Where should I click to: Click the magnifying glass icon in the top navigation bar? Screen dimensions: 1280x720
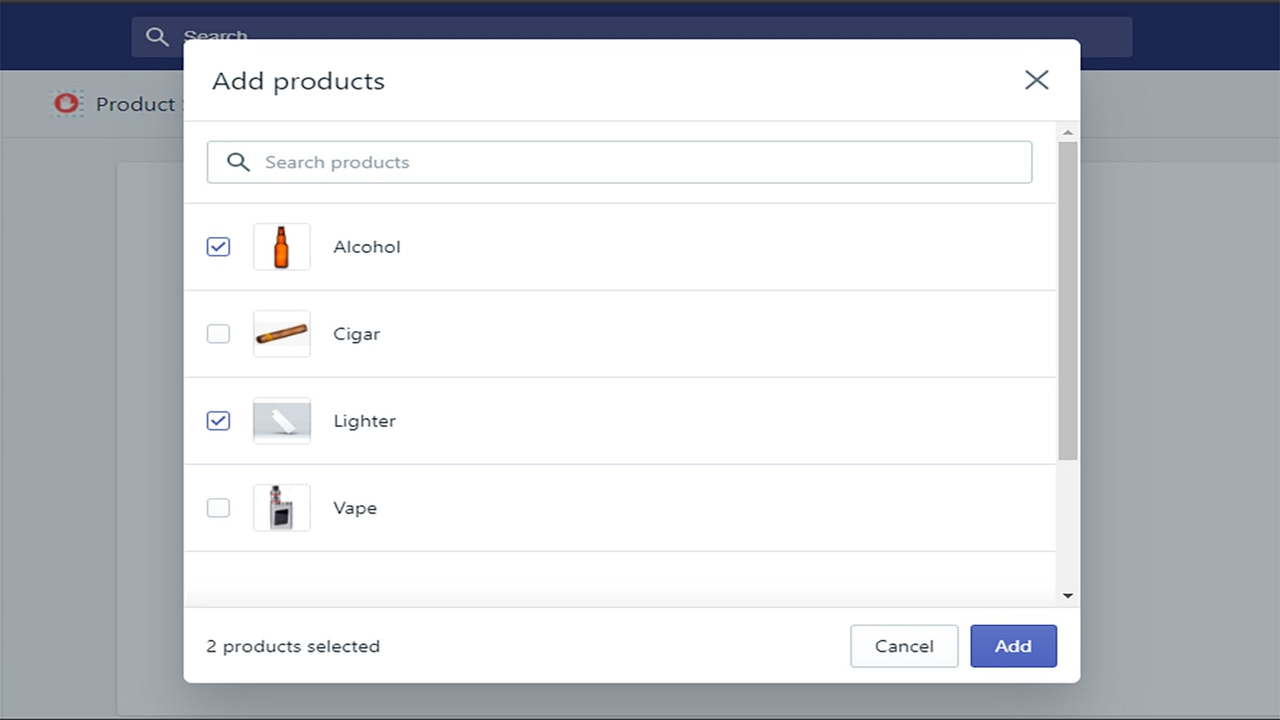click(157, 36)
